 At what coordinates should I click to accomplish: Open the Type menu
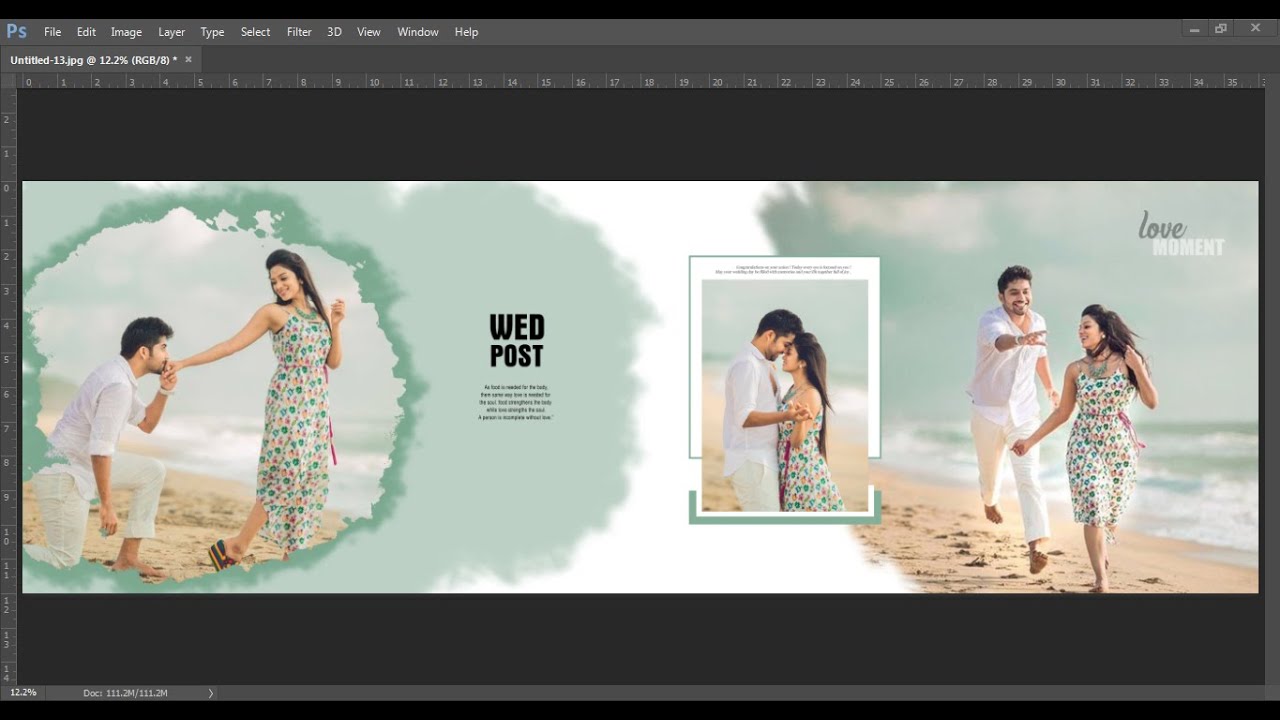tap(212, 32)
